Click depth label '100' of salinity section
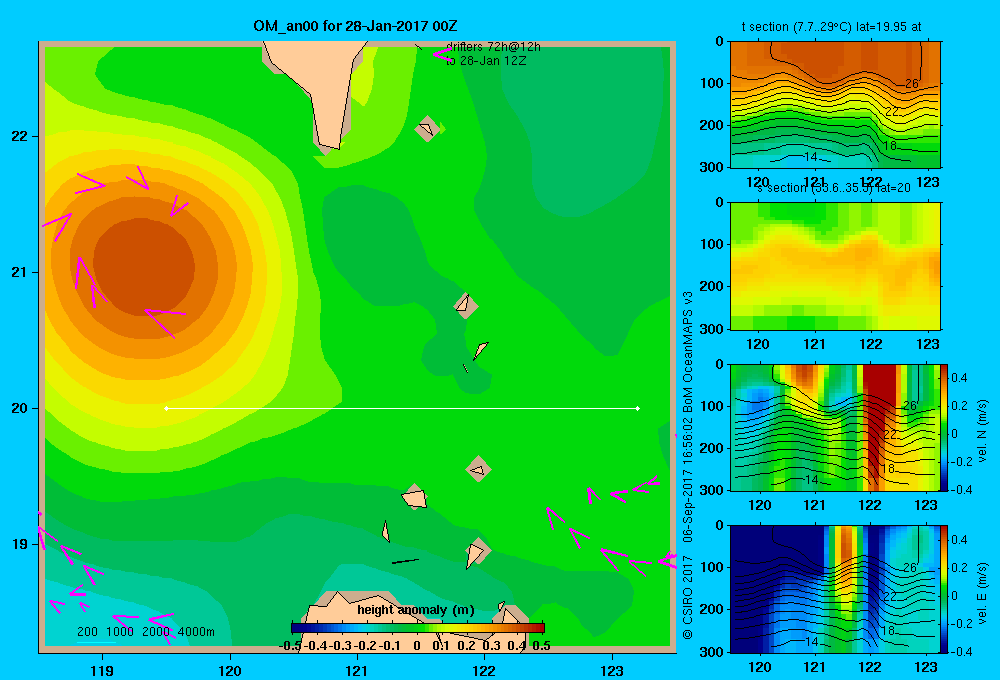 [712, 244]
